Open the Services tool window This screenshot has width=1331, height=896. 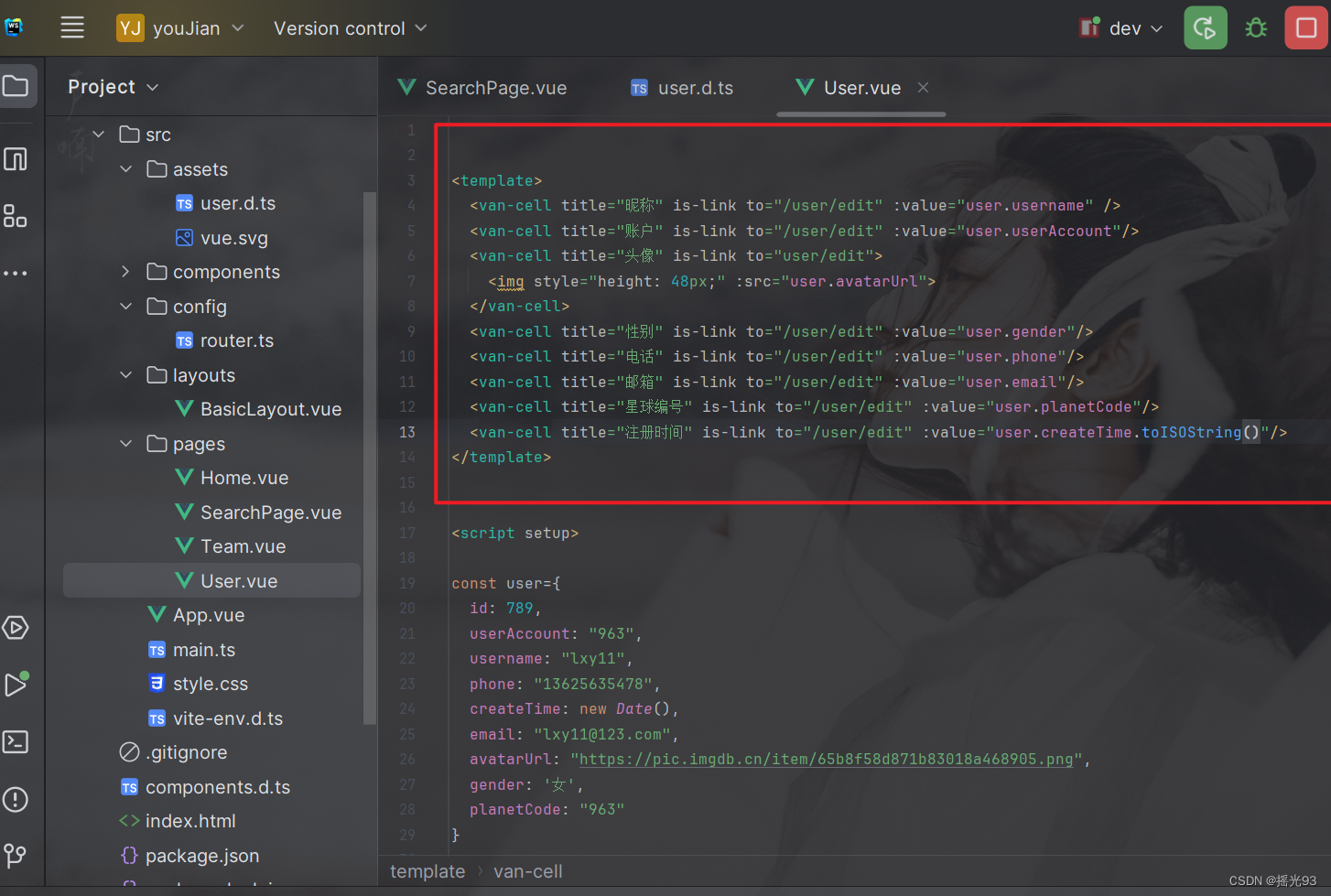click(16, 628)
